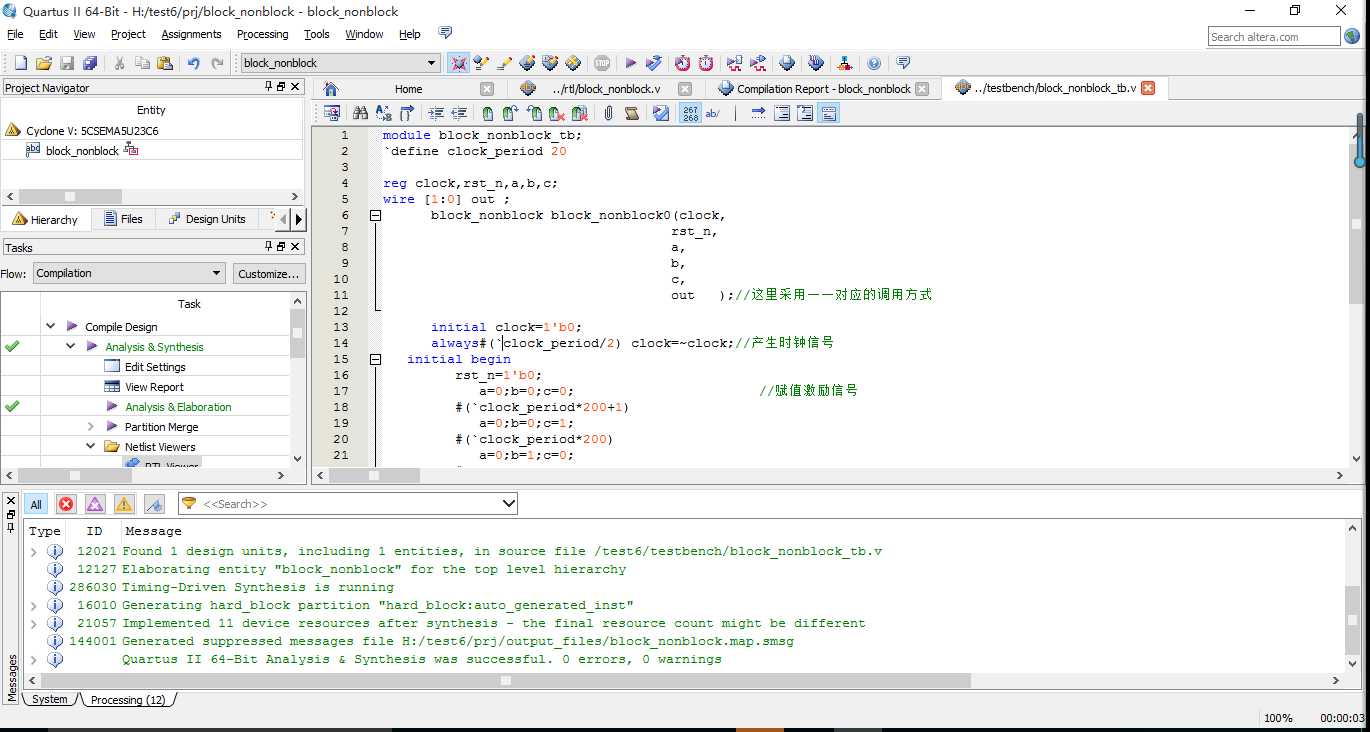Open the project selector block_nonblock dropdown

coord(340,63)
